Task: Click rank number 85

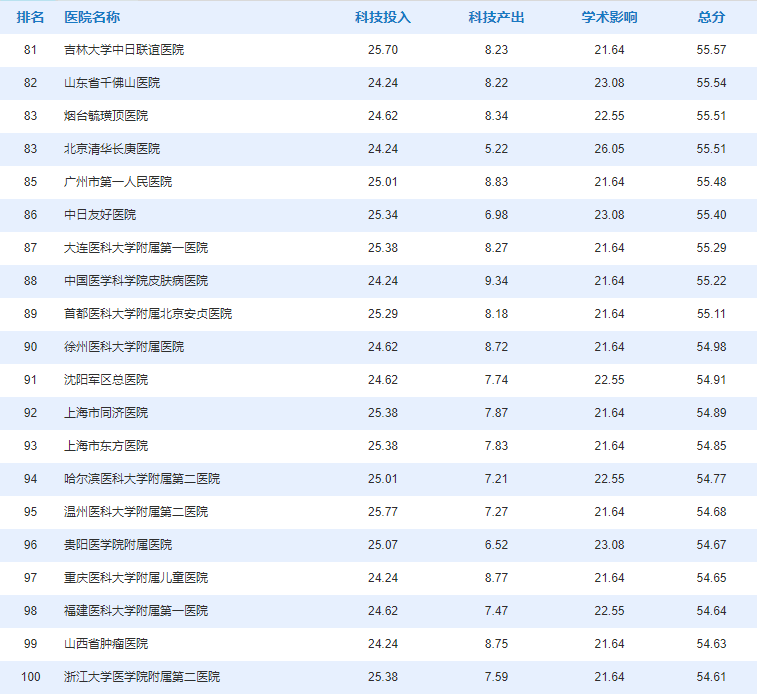Action: [x=30, y=181]
